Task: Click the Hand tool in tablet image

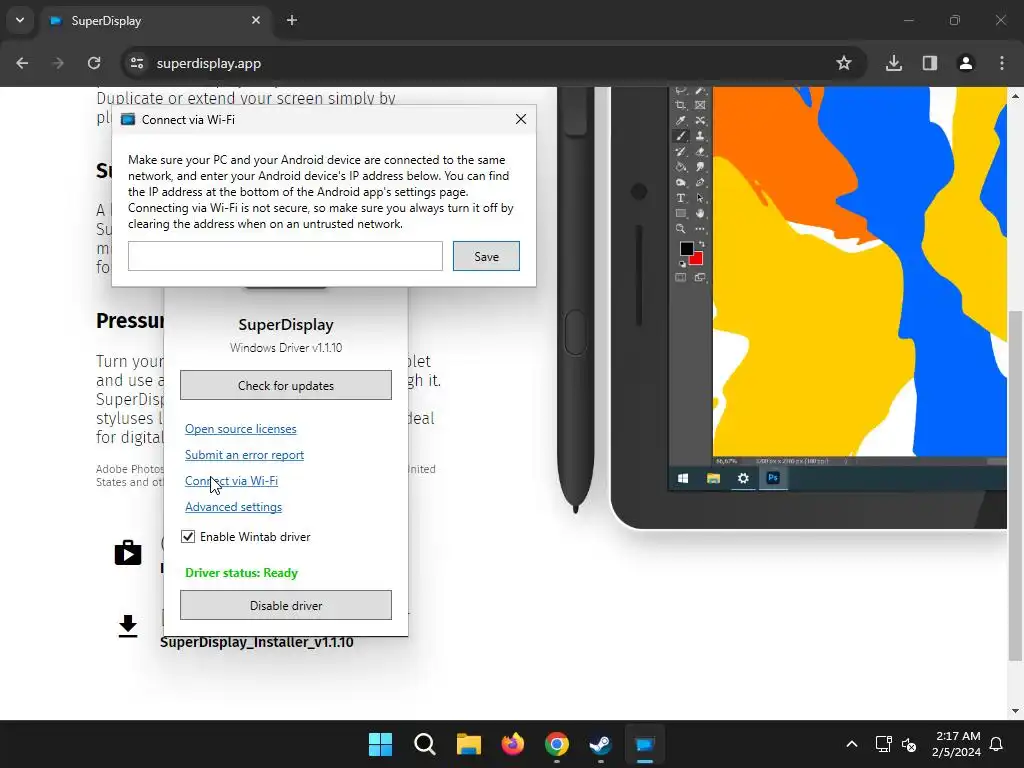Action: (700, 214)
